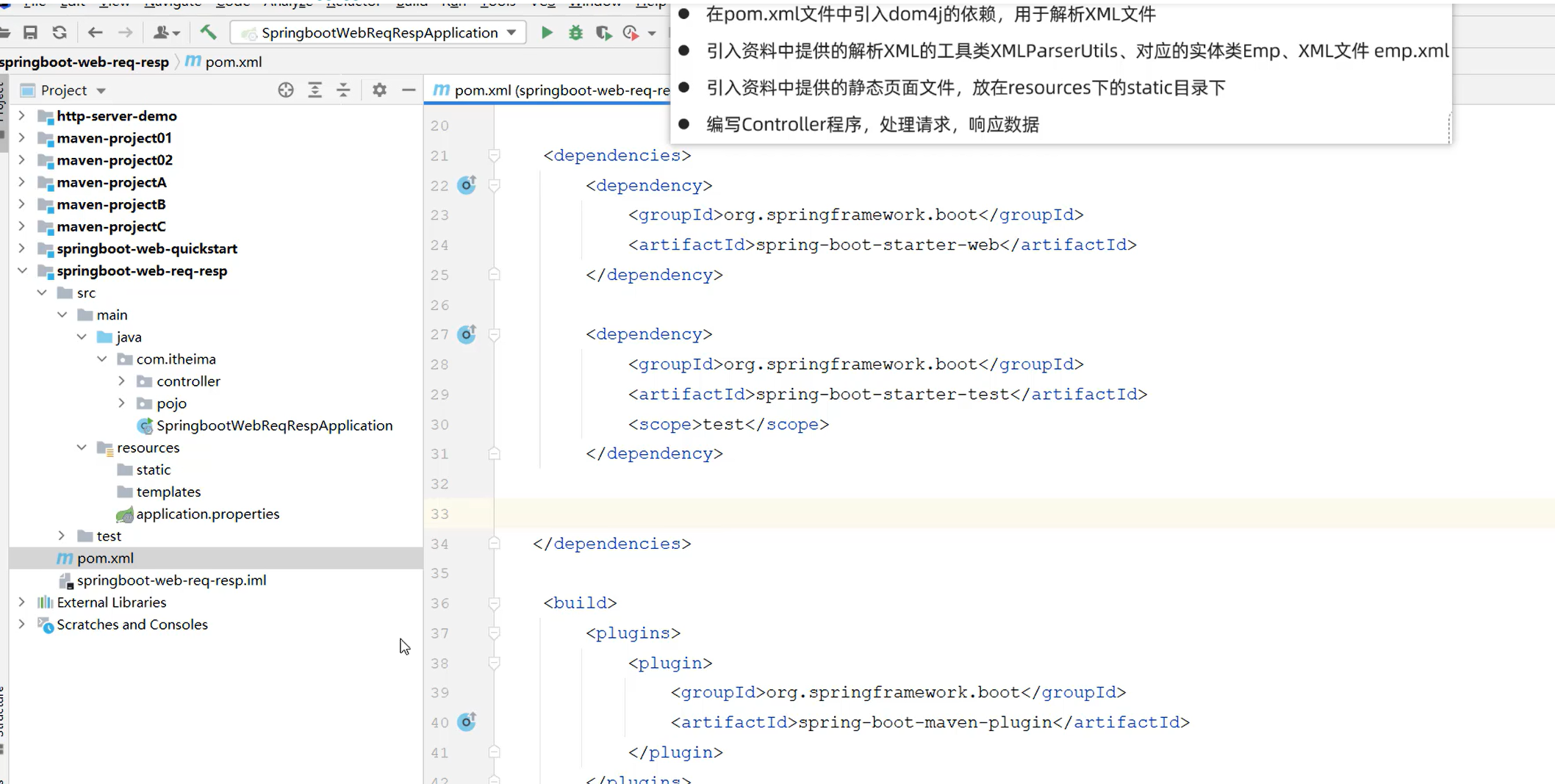Collapse the springboot-web-req-resp module
The image size is (1555, 784).
[22, 270]
